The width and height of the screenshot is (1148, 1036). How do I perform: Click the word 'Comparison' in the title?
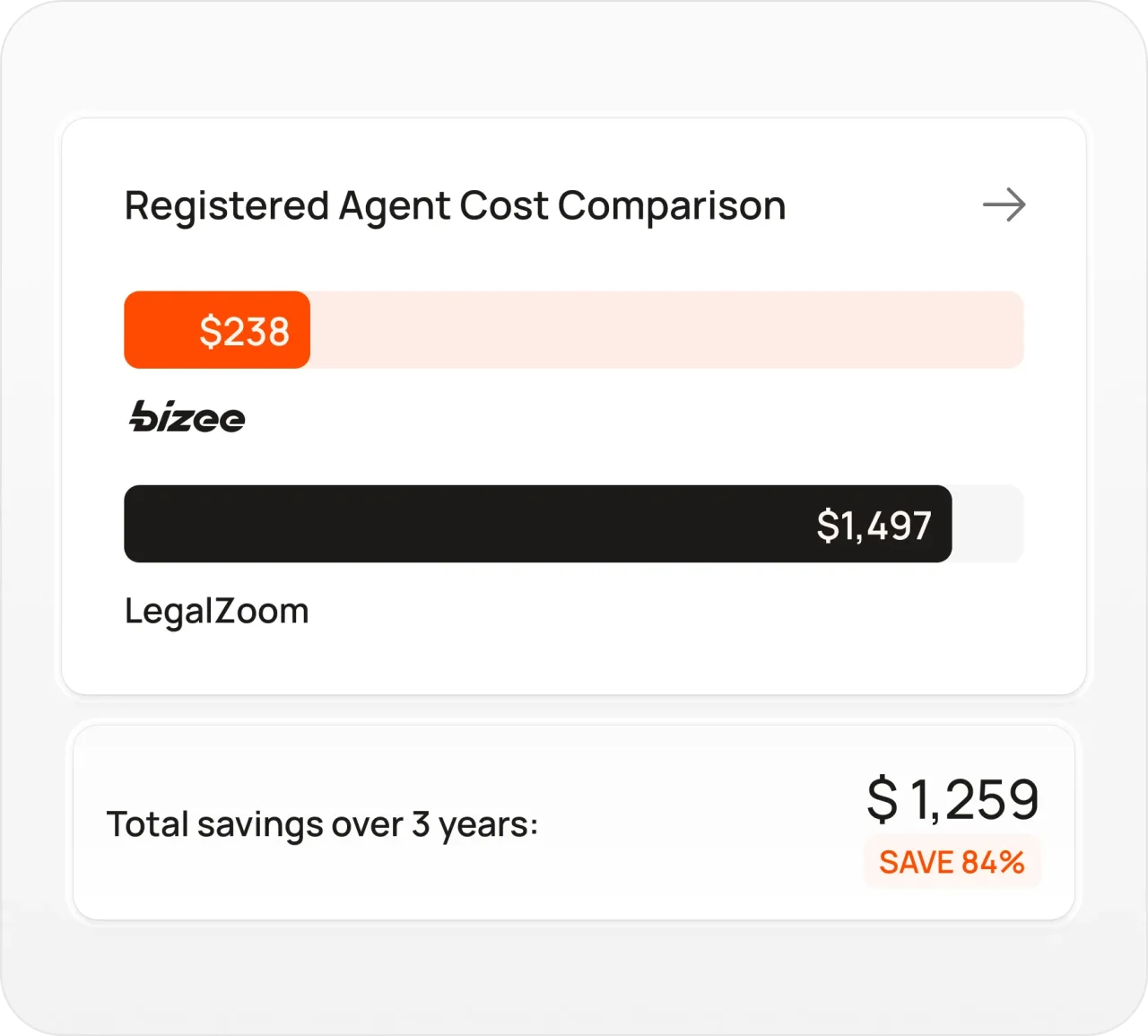coord(672,206)
